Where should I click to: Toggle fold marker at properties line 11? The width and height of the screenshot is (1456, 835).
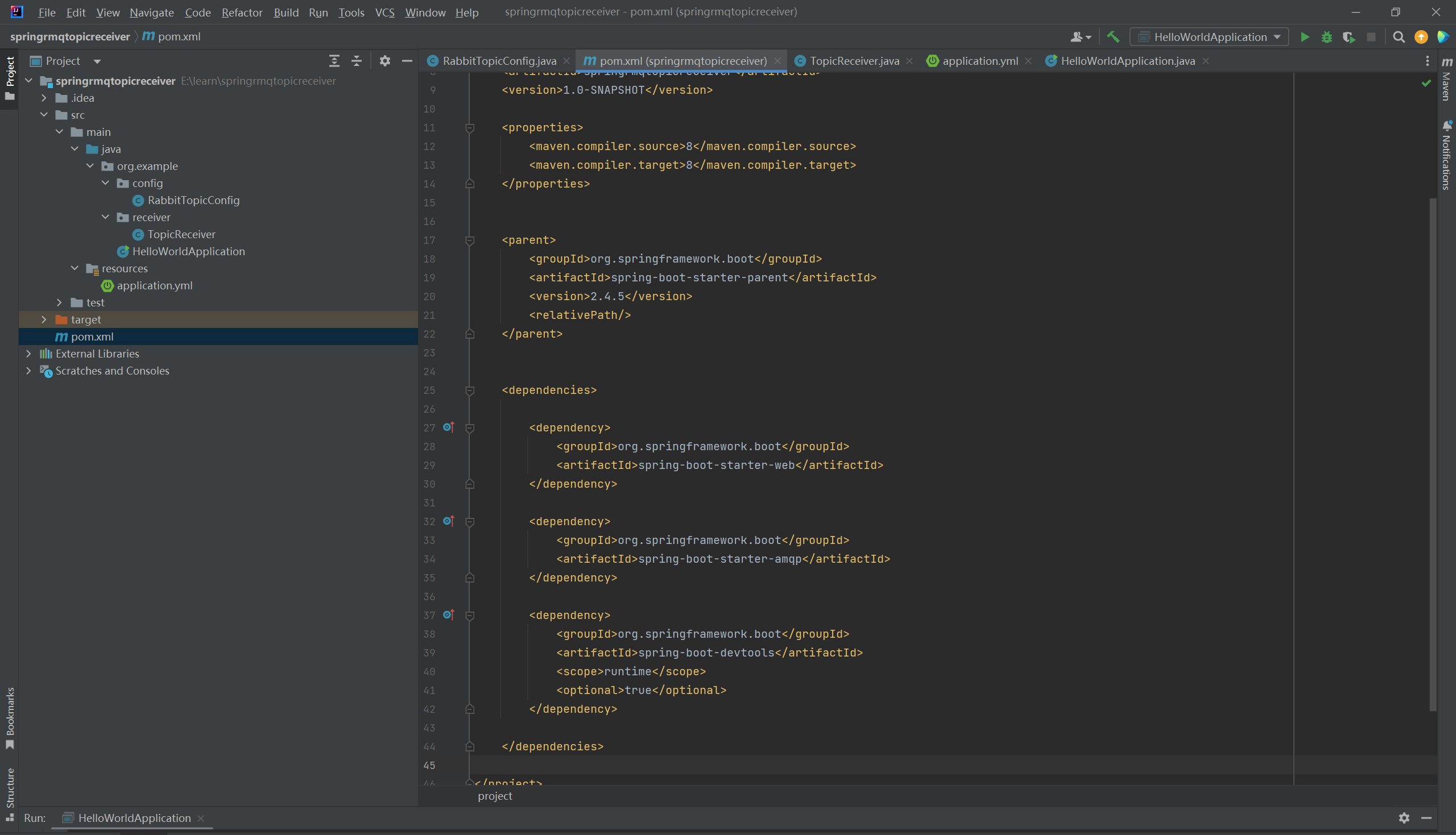pos(470,128)
